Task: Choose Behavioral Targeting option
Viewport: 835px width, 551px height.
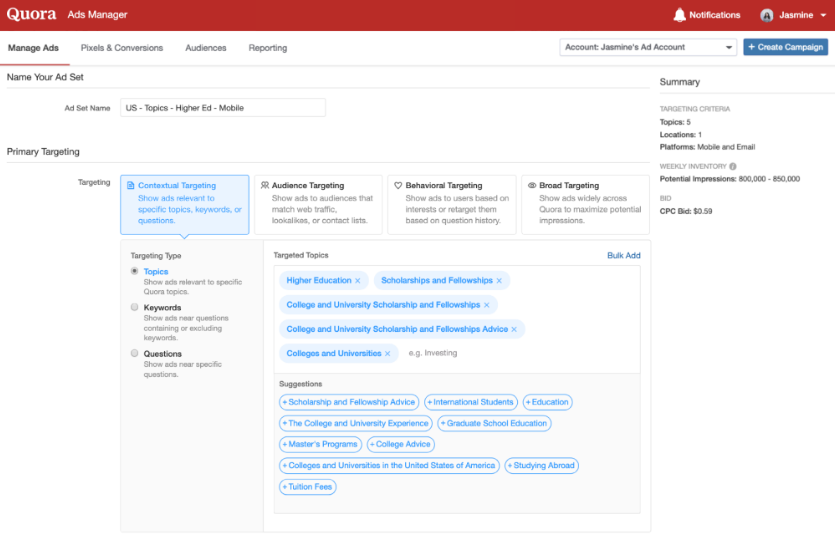Action: [x=452, y=204]
